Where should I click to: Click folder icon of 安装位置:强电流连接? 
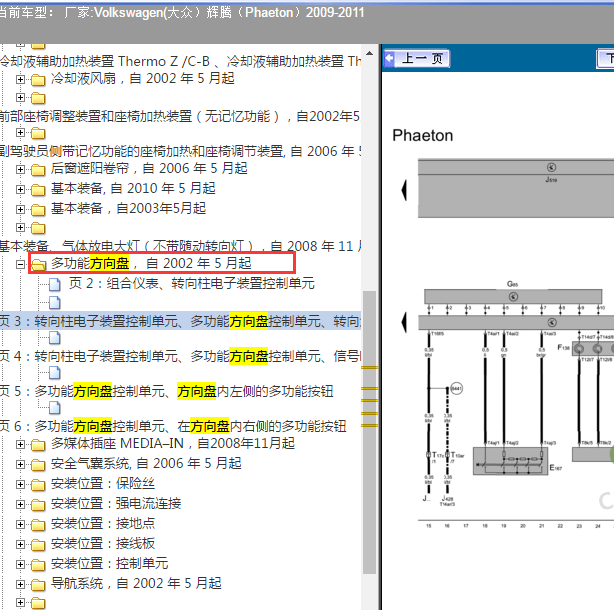[38, 505]
